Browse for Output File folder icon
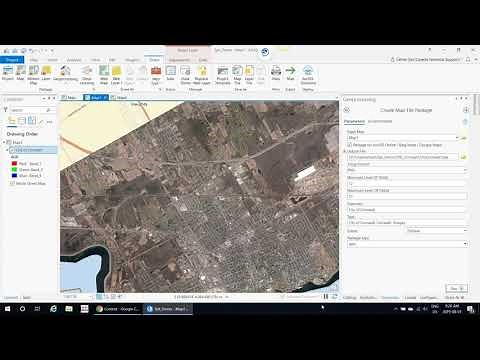480x360 pixels. [463, 157]
